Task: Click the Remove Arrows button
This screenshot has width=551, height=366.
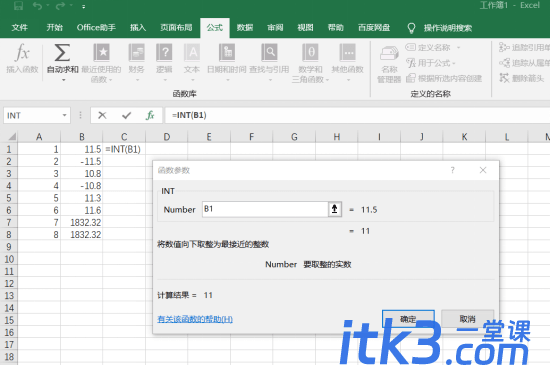Action: tap(522, 78)
